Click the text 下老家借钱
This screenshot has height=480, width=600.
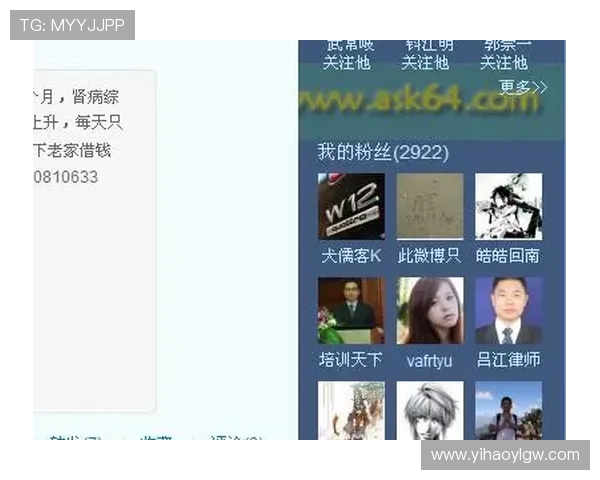click(x=72, y=150)
